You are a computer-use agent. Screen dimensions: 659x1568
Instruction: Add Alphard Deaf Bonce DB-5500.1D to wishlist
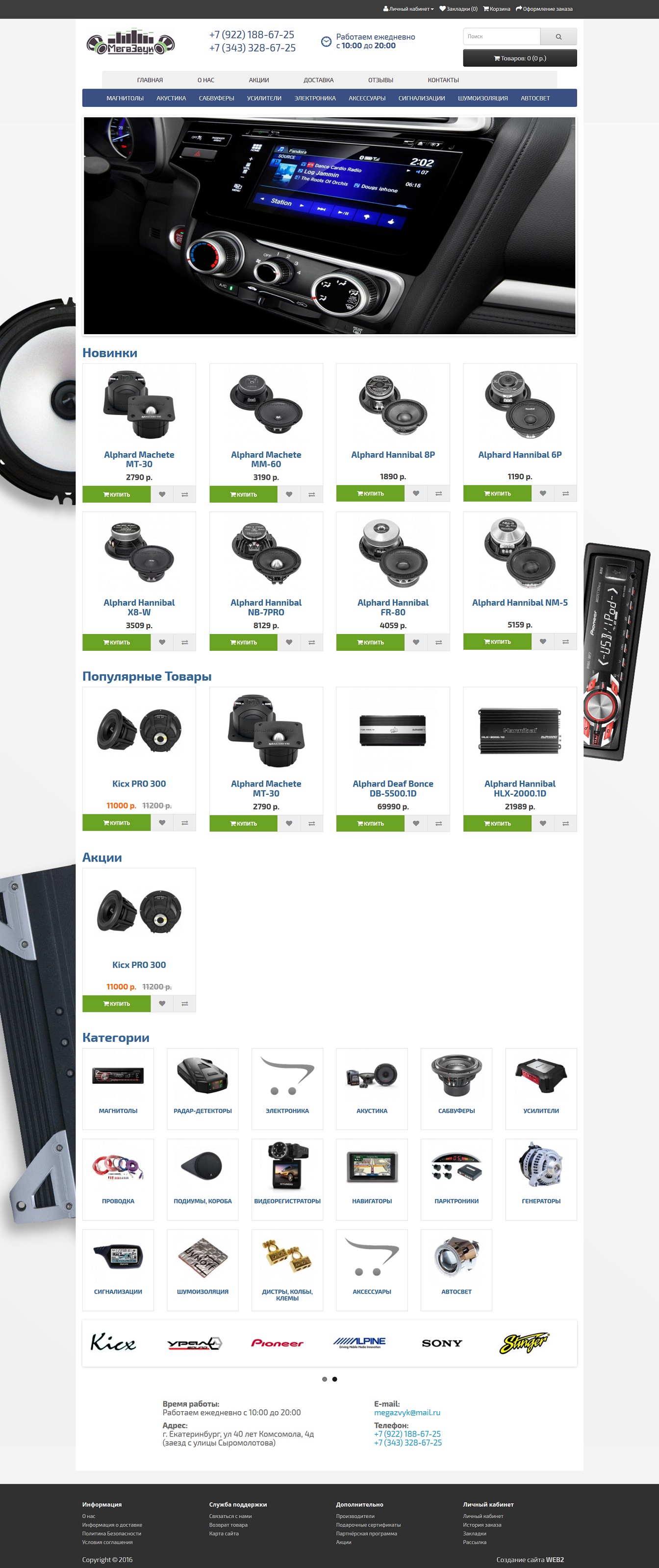[x=416, y=824]
